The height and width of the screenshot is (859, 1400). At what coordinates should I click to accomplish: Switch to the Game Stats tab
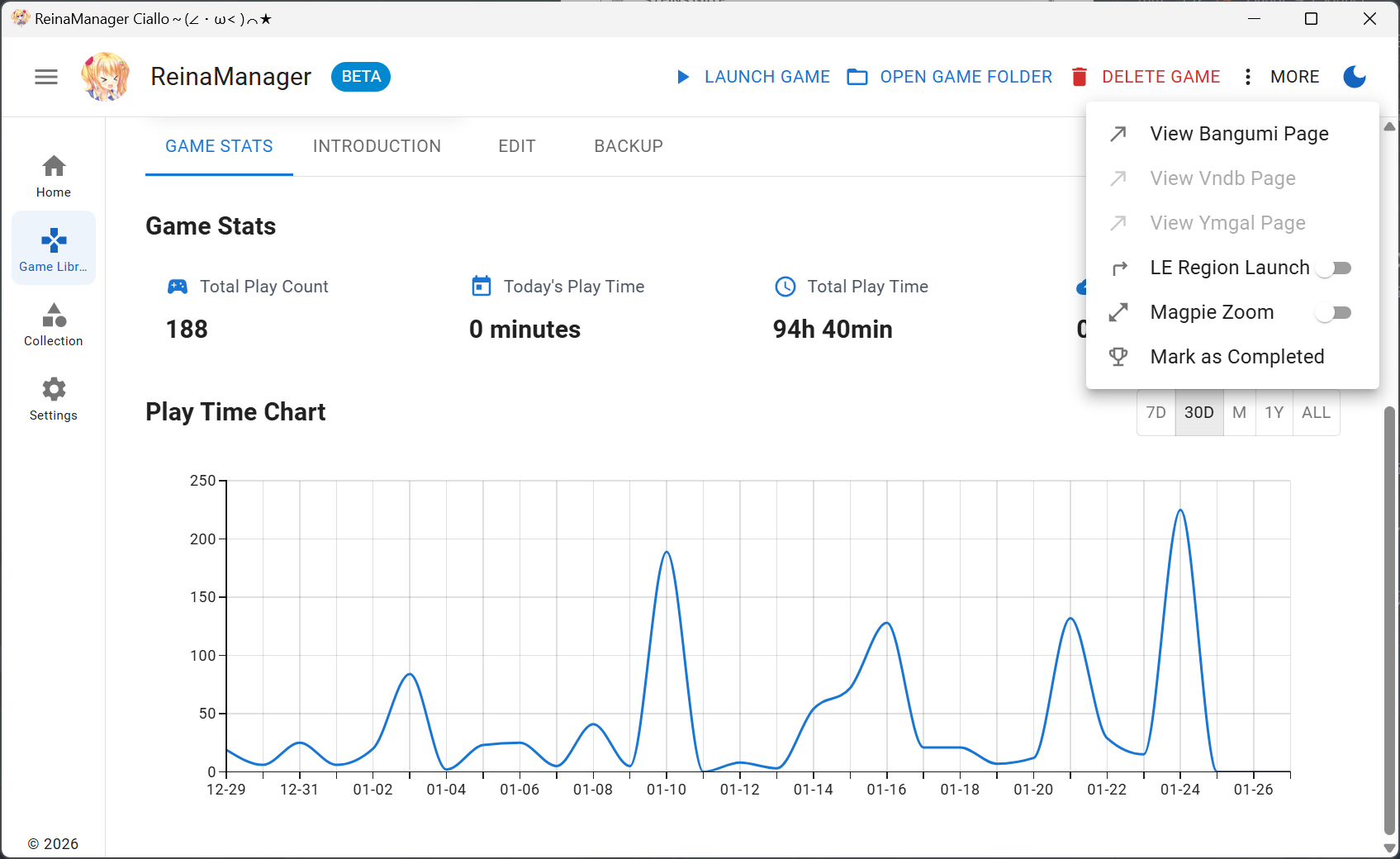[219, 146]
